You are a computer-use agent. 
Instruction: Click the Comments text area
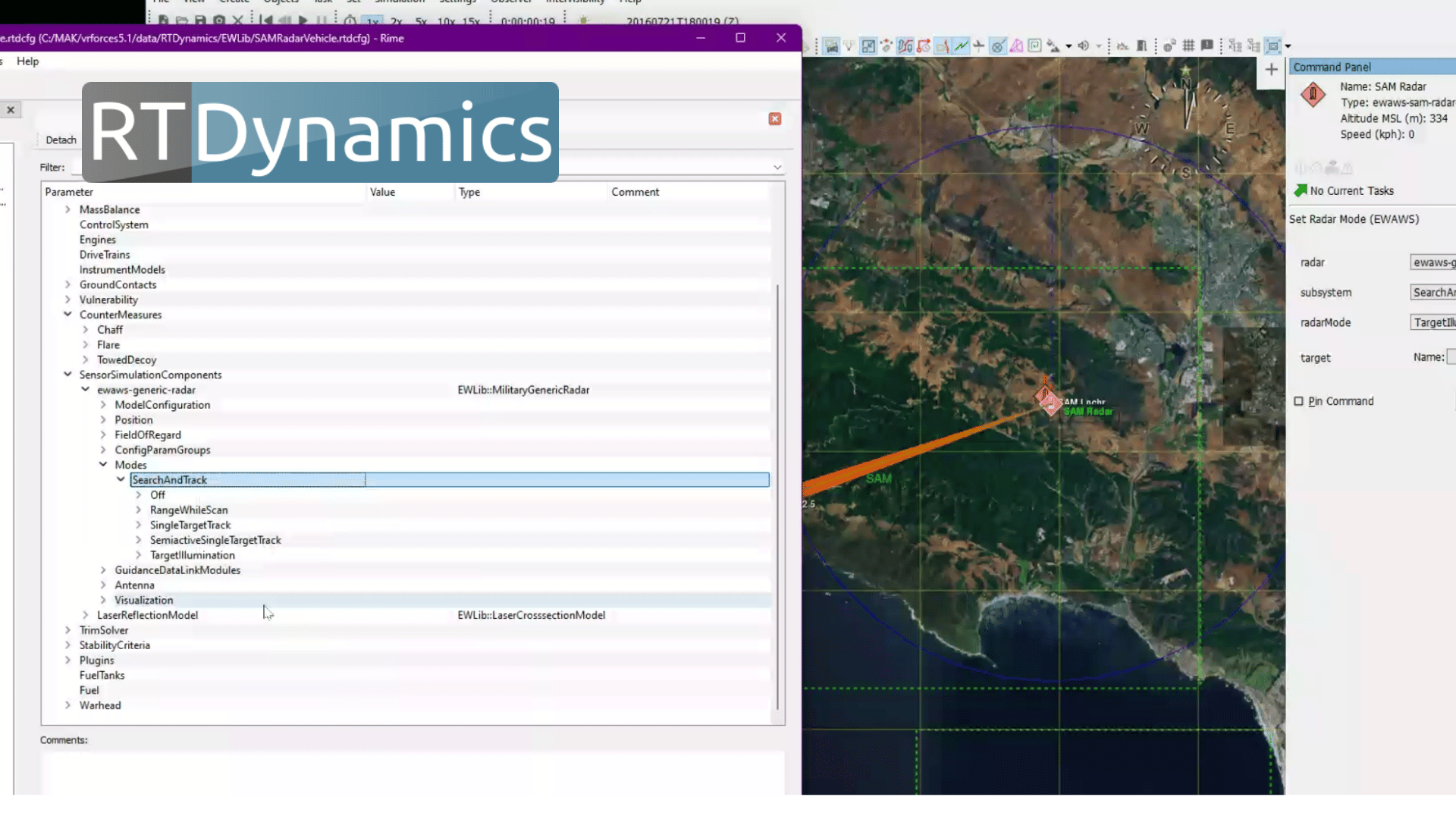[x=413, y=771]
